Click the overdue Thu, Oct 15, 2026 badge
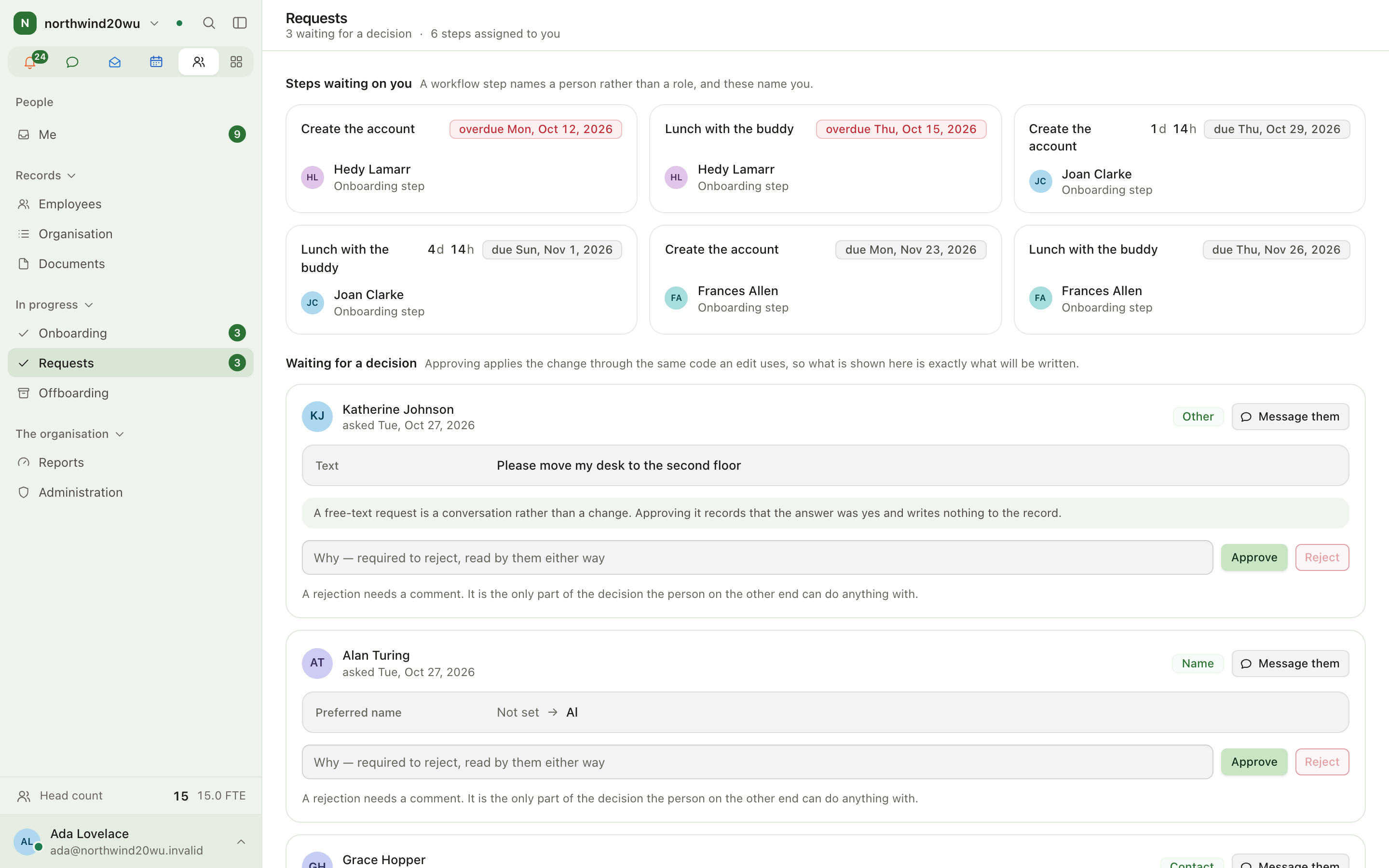This screenshot has height=868, width=1389. pos(900,129)
